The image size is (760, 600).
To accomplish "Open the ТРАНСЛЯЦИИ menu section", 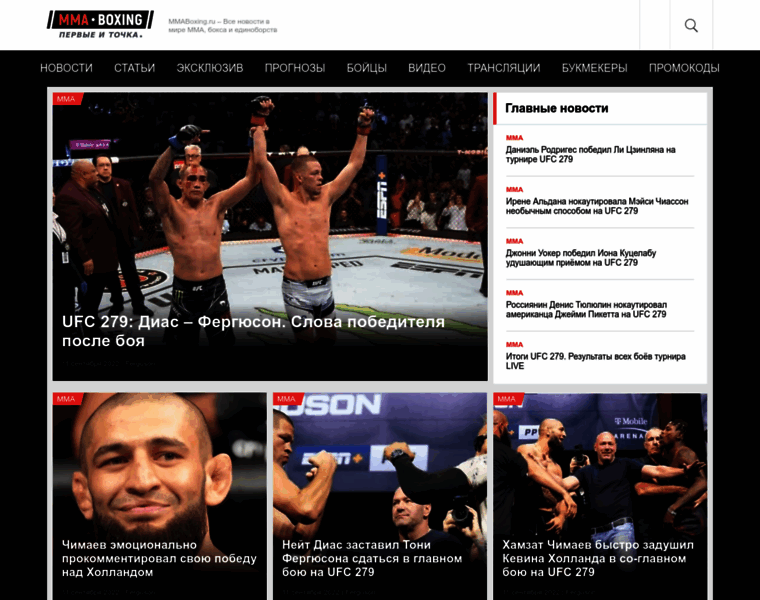I will point(504,68).
